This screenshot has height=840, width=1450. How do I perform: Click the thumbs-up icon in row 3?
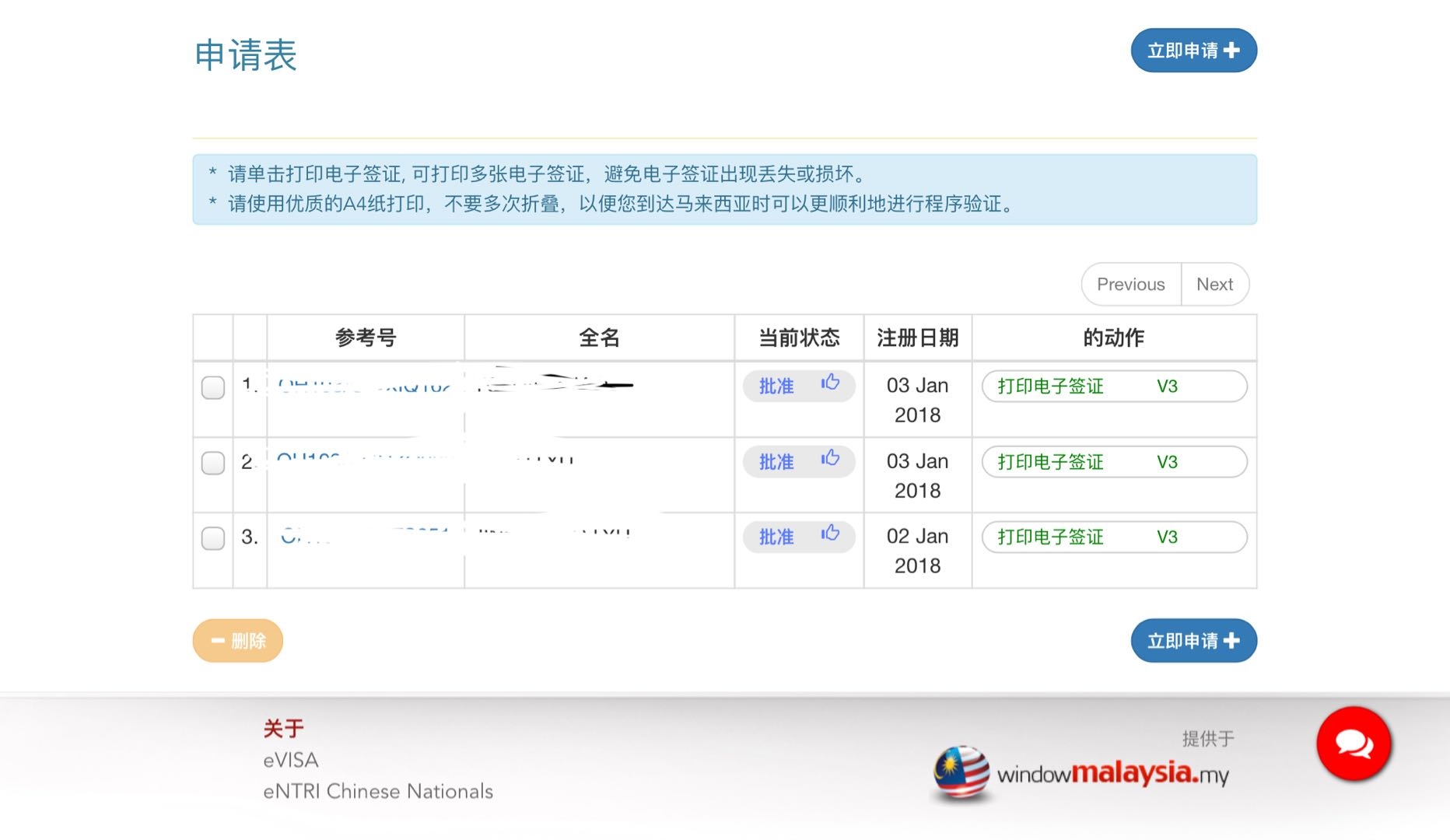tap(830, 534)
